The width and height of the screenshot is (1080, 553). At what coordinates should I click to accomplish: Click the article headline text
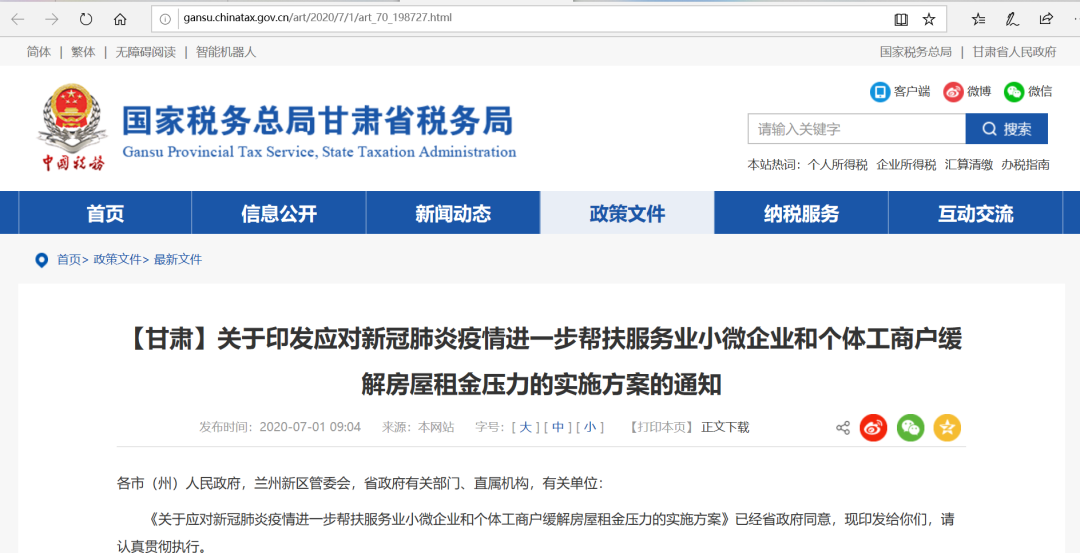(x=541, y=362)
